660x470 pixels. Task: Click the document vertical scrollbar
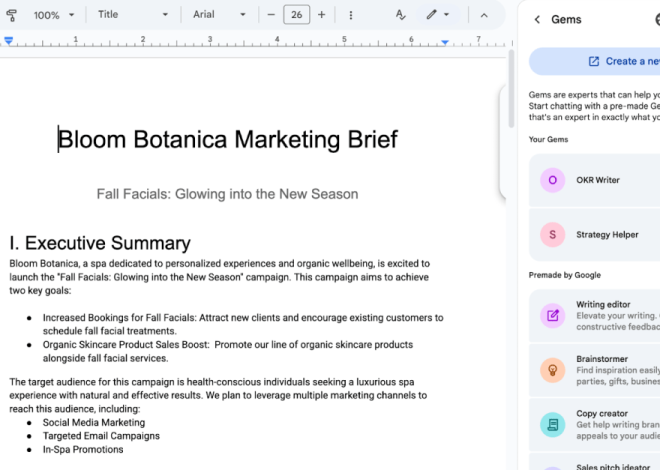pyautogui.click(x=511, y=88)
